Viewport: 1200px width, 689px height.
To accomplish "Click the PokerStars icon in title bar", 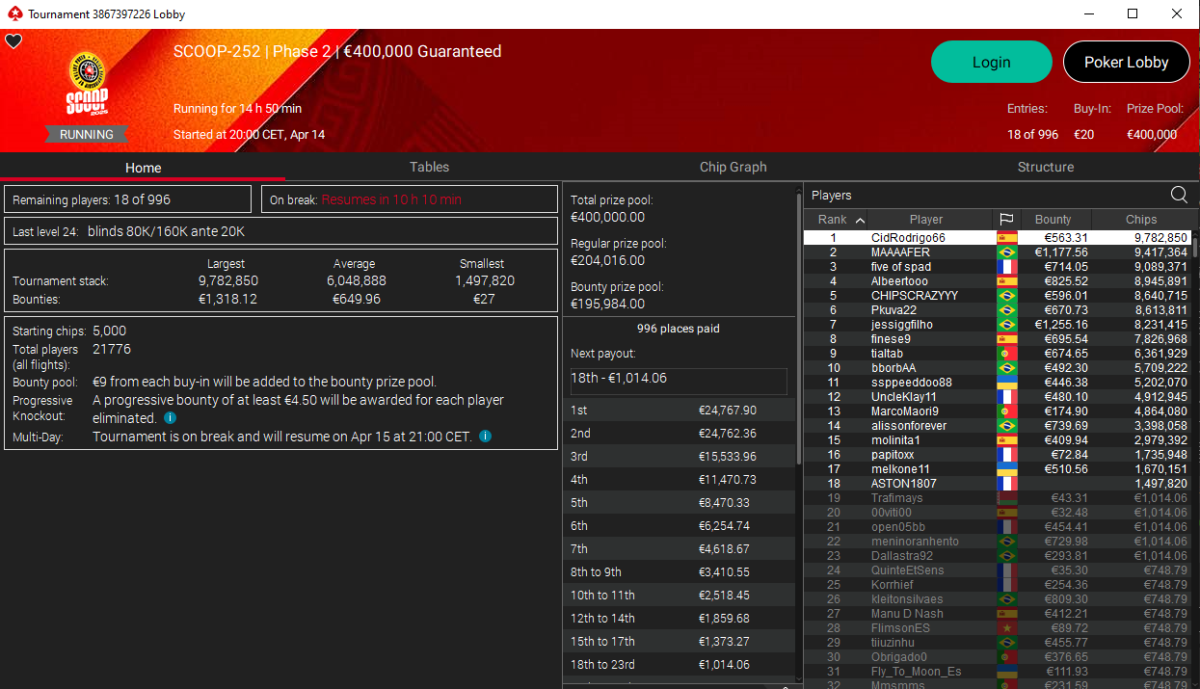I will 13,14.
